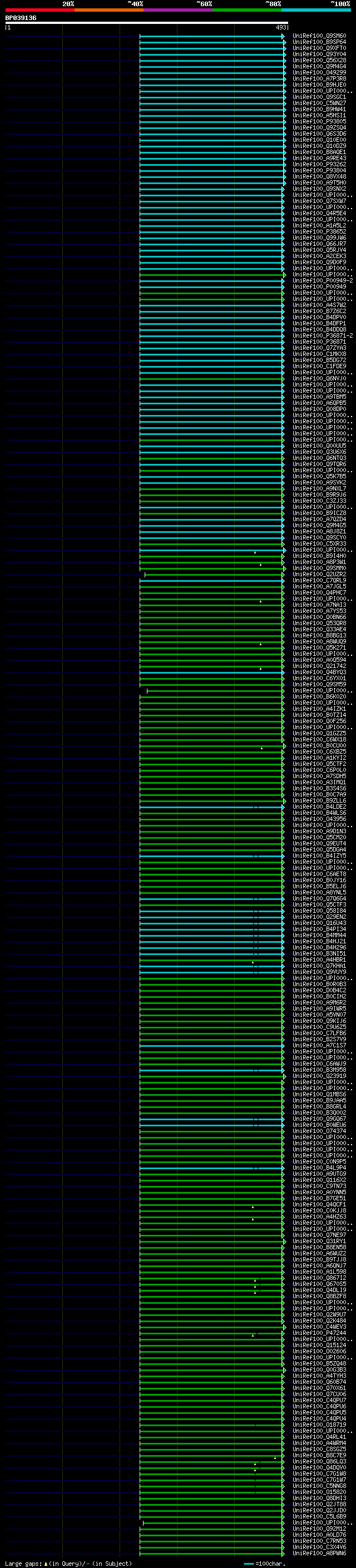Image resolution: width=356 pixels, height=1568 pixels.
Task: Select label UniRef100_Q86LQ3
Action: point(319,1461)
